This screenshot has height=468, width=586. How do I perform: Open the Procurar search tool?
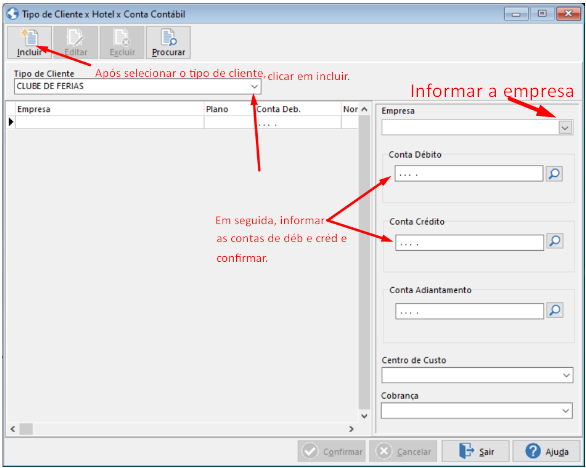(x=168, y=43)
